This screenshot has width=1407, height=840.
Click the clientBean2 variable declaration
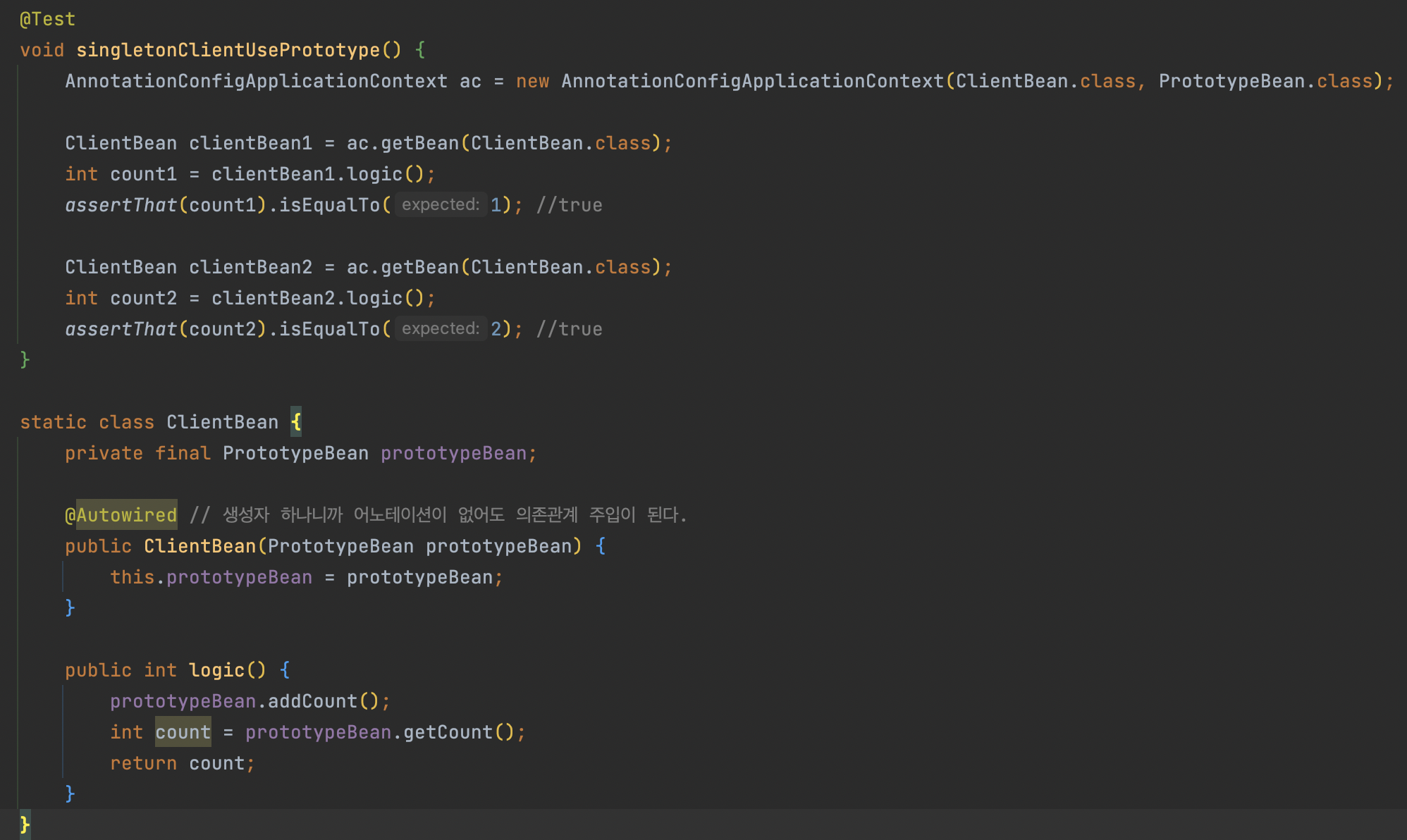pyautogui.click(x=250, y=267)
